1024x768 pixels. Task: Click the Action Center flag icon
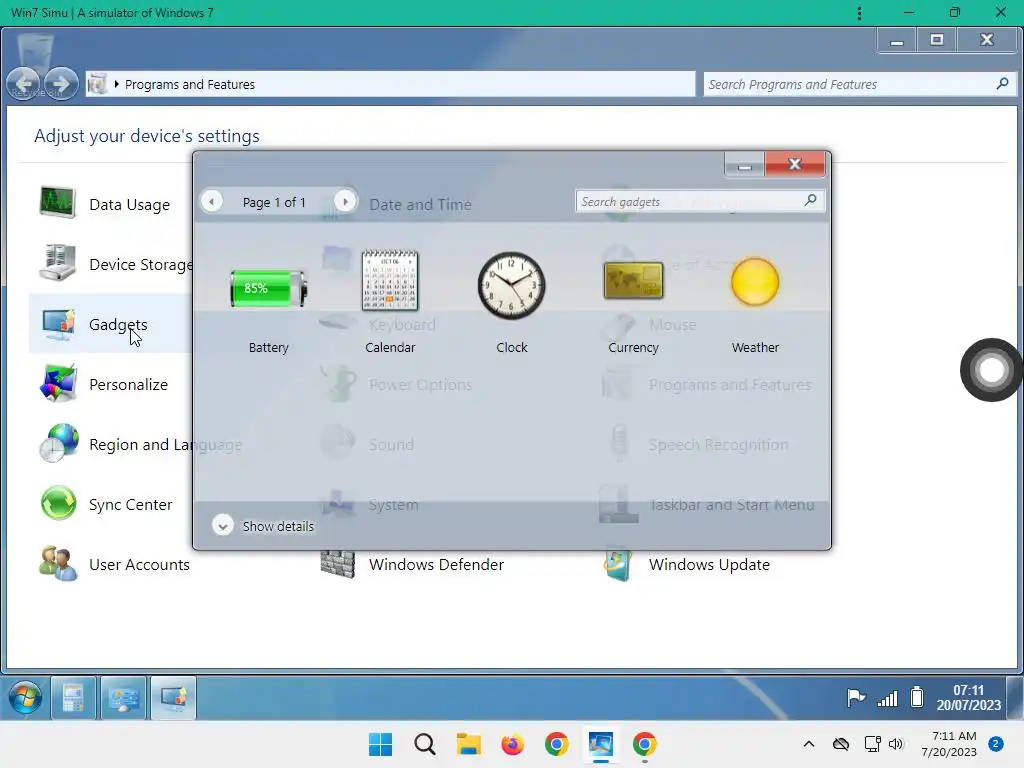[856, 697]
